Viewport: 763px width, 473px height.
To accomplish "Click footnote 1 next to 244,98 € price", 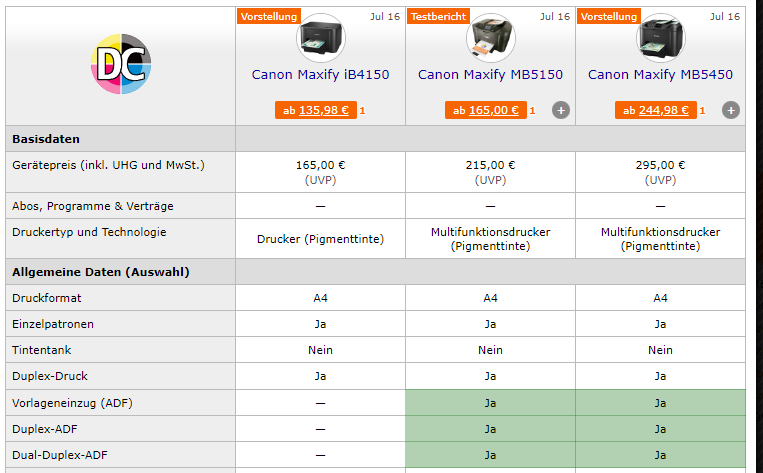I will pyautogui.click(x=702, y=111).
